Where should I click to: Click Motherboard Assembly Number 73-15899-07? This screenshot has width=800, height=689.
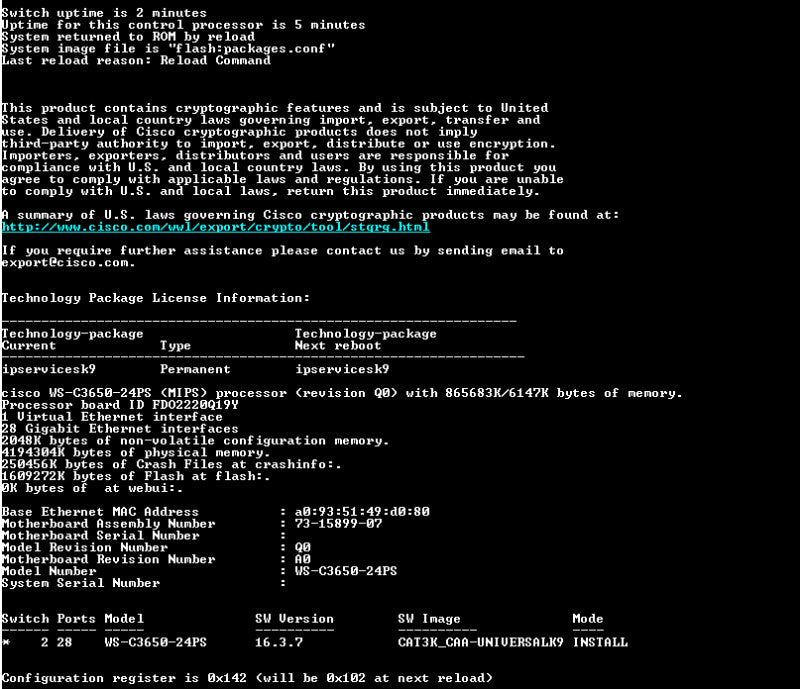(338, 524)
